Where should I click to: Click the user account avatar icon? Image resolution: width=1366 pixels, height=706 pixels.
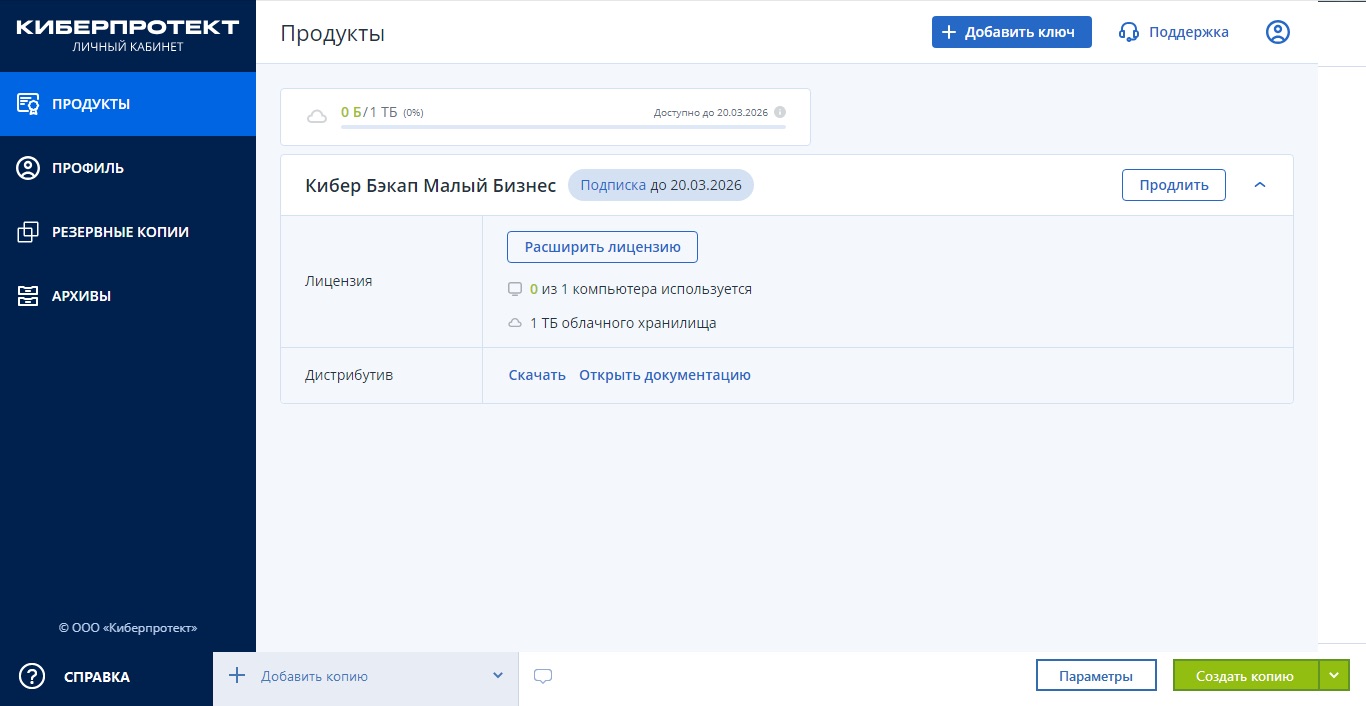(1278, 32)
